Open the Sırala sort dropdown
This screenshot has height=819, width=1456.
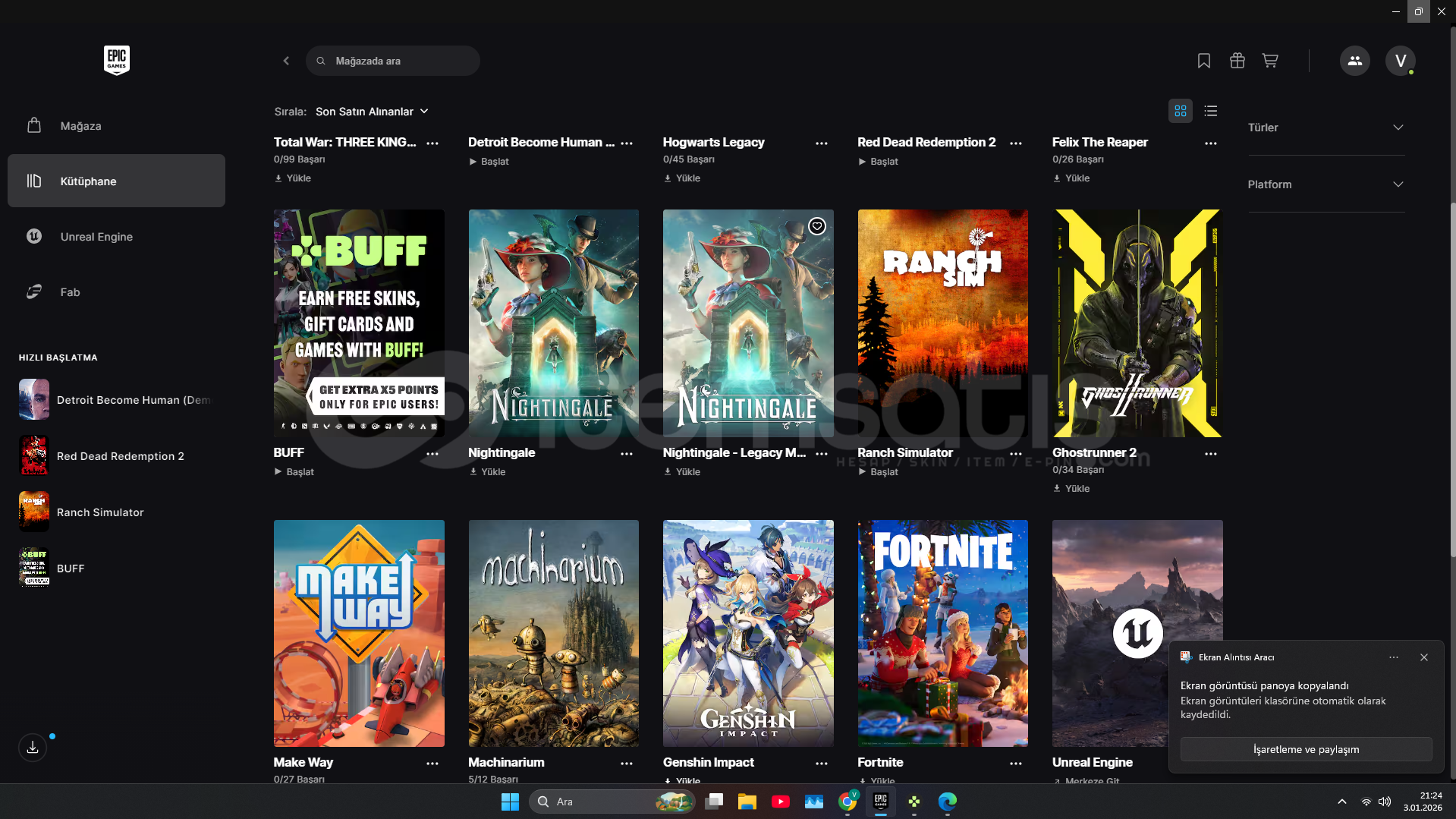coord(372,112)
